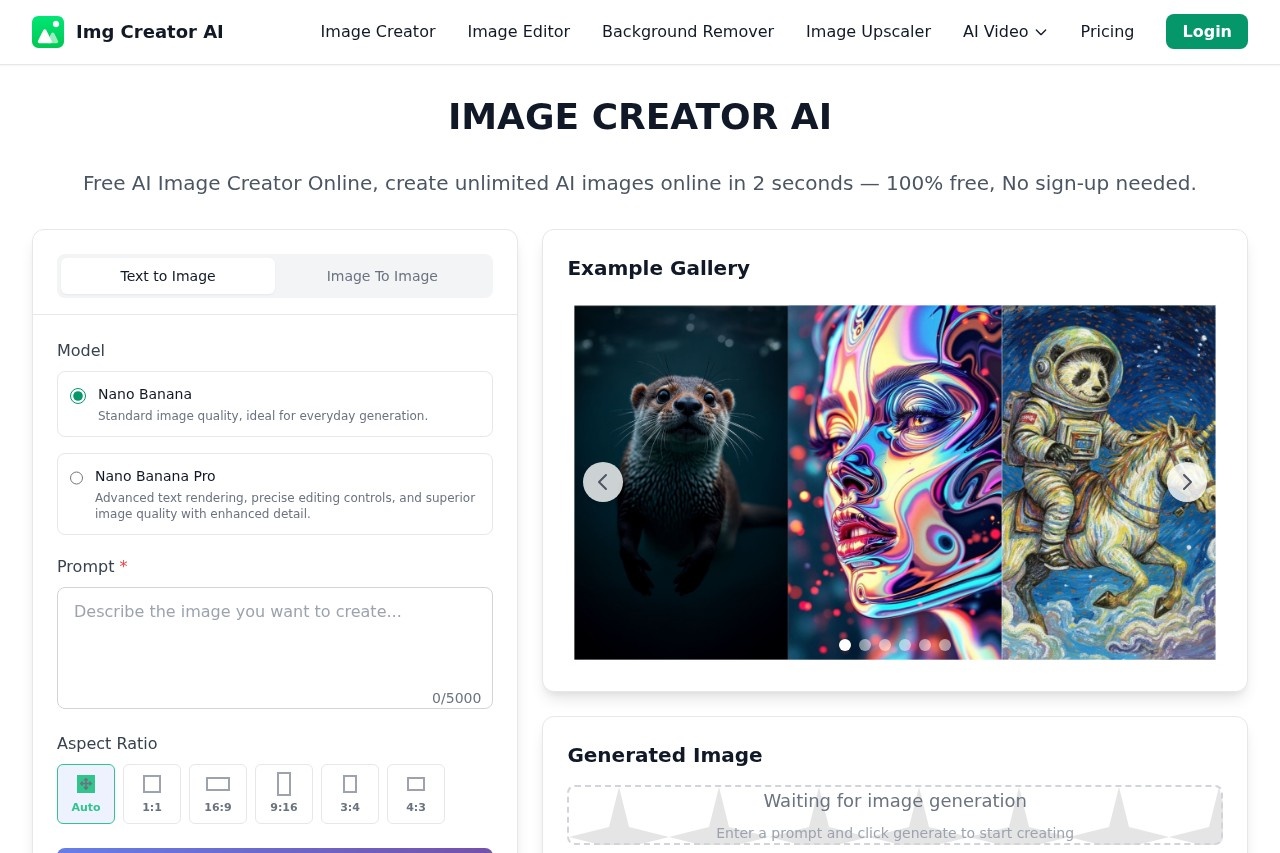The image size is (1280, 853).
Task: Open the Background Remover page
Action: (x=687, y=31)
